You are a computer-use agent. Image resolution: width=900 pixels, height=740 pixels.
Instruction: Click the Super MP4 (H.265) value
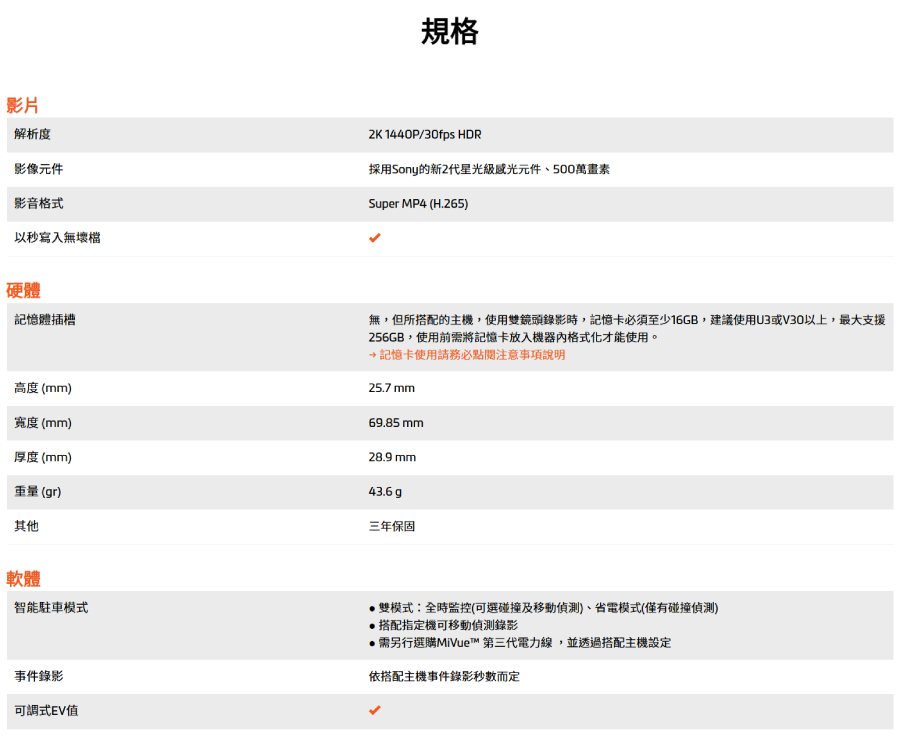coord(418,204)
